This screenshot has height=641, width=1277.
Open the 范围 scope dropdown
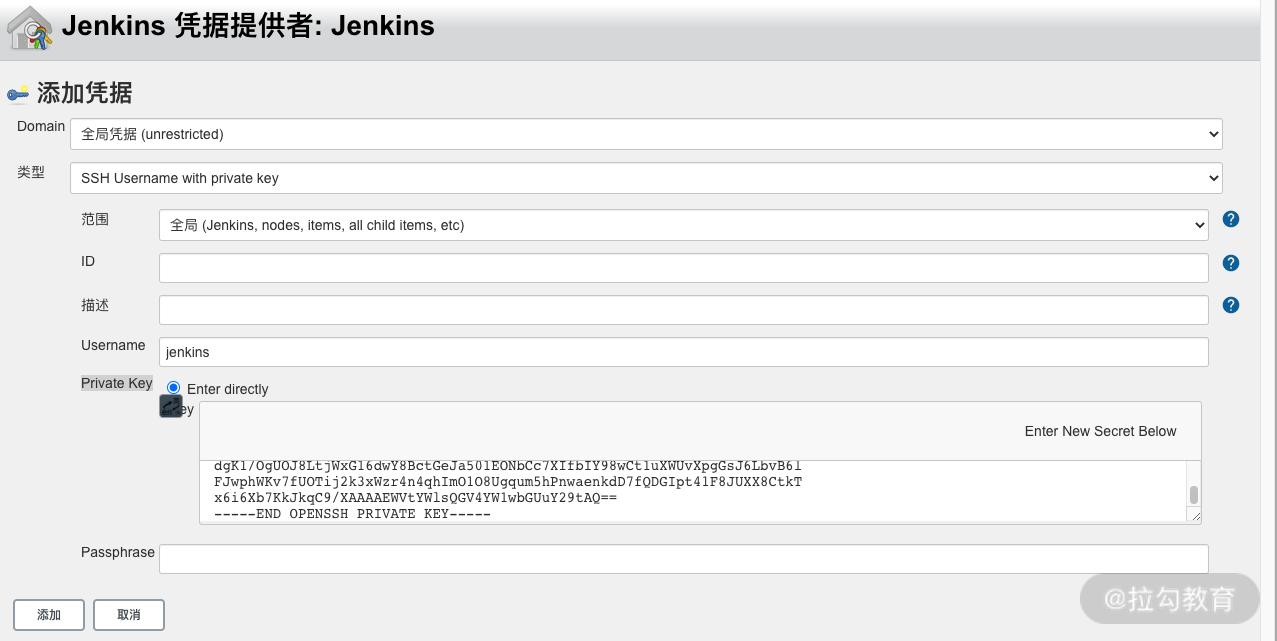pos(684,225)
